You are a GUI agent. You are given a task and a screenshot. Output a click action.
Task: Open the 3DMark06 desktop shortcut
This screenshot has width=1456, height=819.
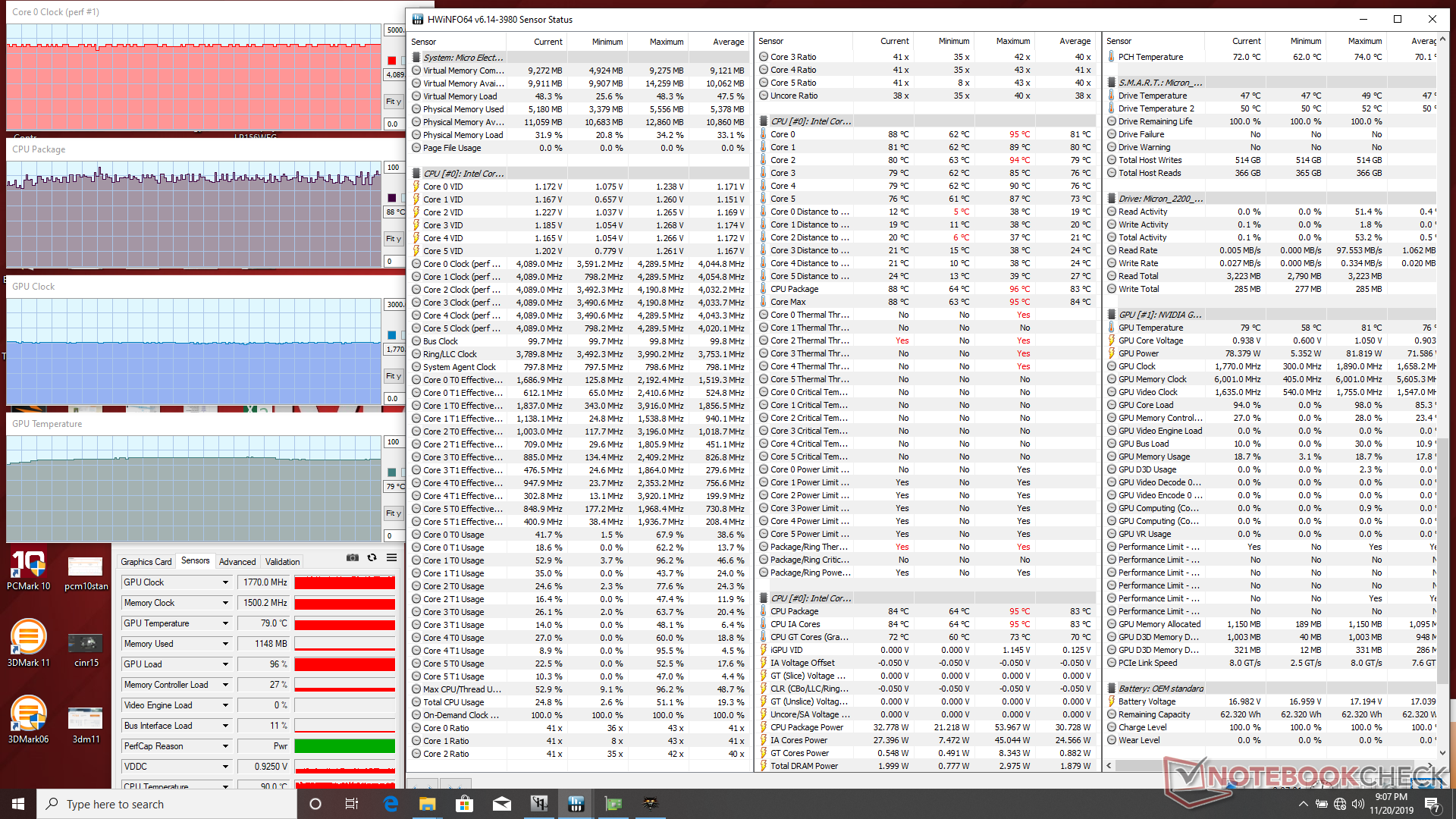[x=28, y=719]
